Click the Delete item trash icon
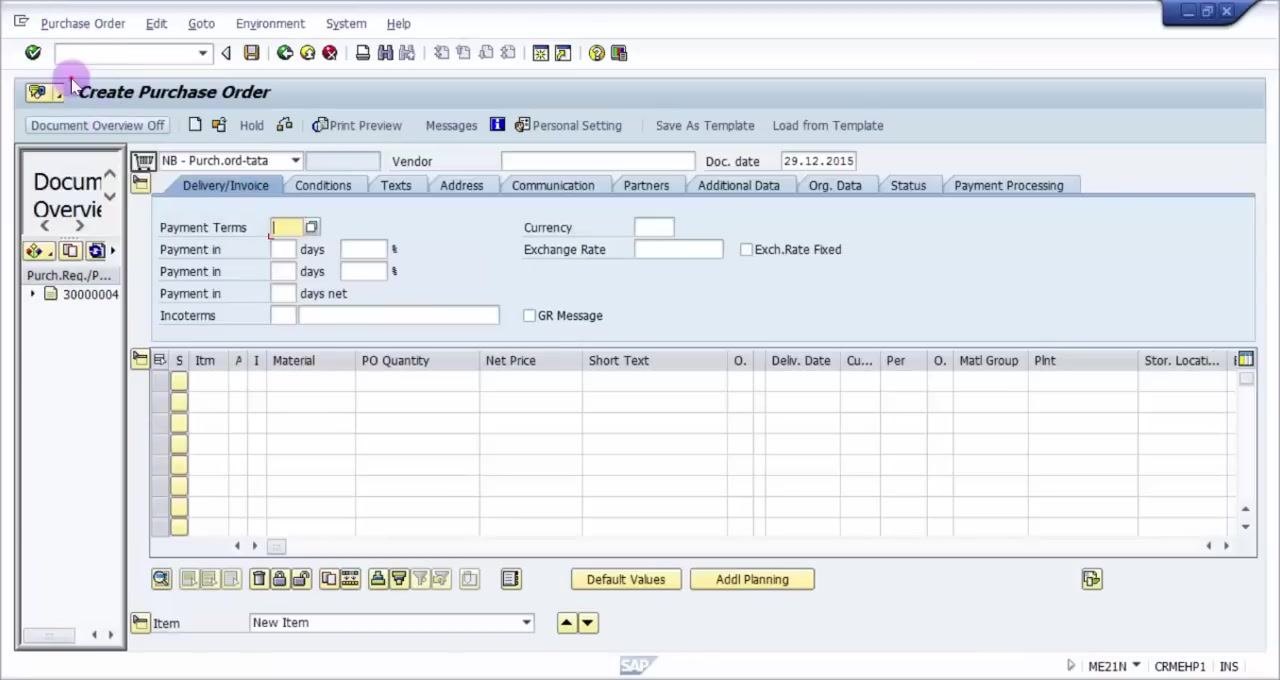 pos(259,579)
